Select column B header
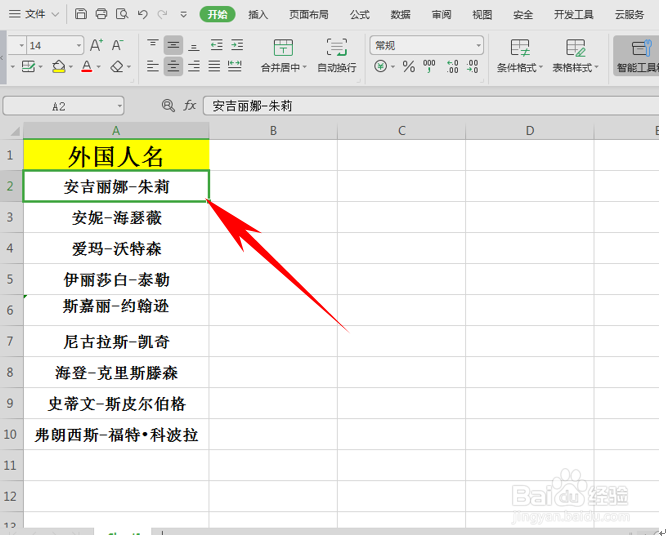The width and height of the screenshot is (668, 540). (273, 131)
